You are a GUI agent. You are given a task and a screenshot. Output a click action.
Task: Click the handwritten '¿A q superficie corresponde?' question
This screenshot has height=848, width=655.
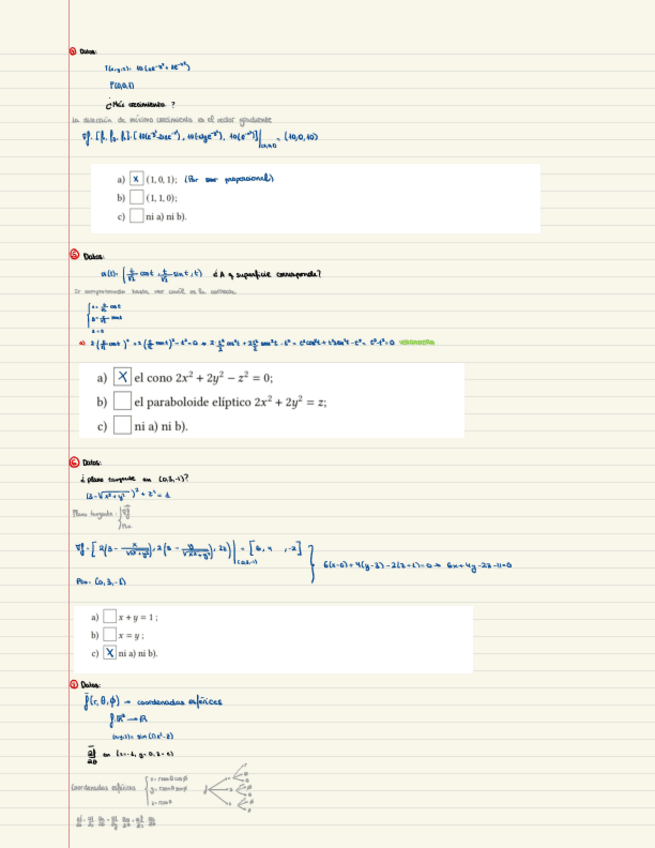(x=267, y=274)
